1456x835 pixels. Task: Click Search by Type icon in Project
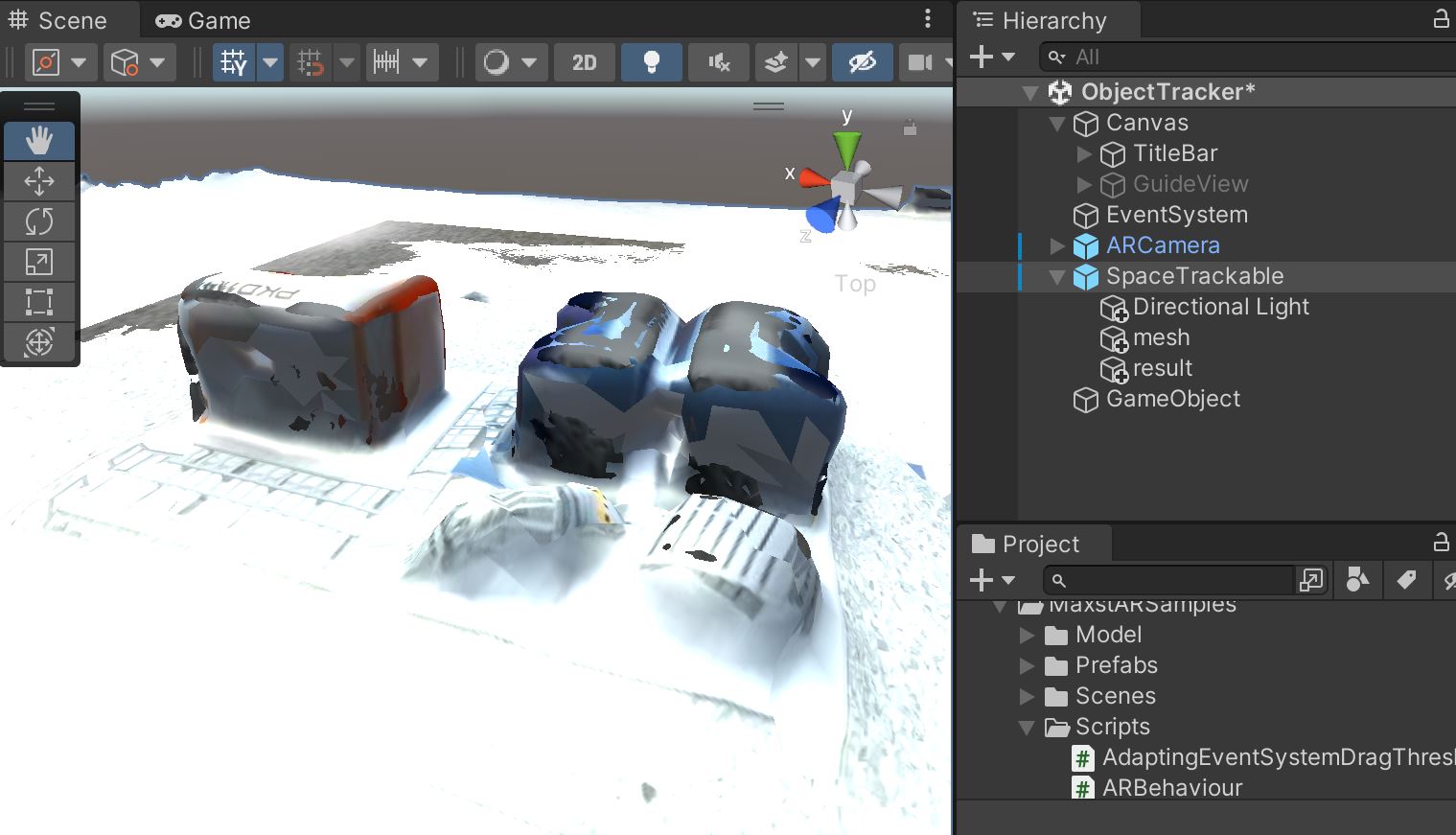pyautogui.click(x=1357, y=579)
